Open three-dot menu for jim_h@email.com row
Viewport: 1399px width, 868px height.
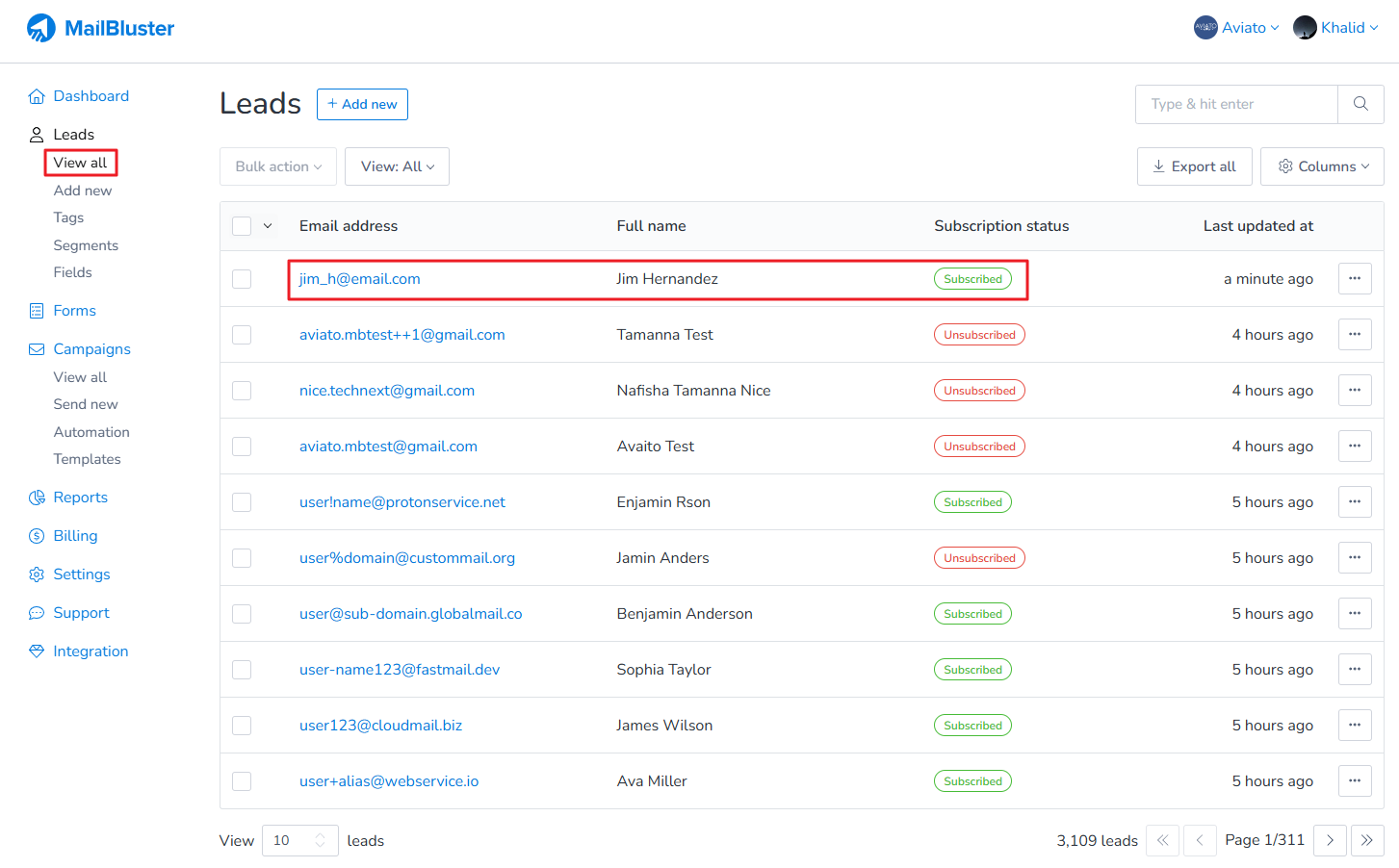pyautogui.click(x=1355, y=279)
